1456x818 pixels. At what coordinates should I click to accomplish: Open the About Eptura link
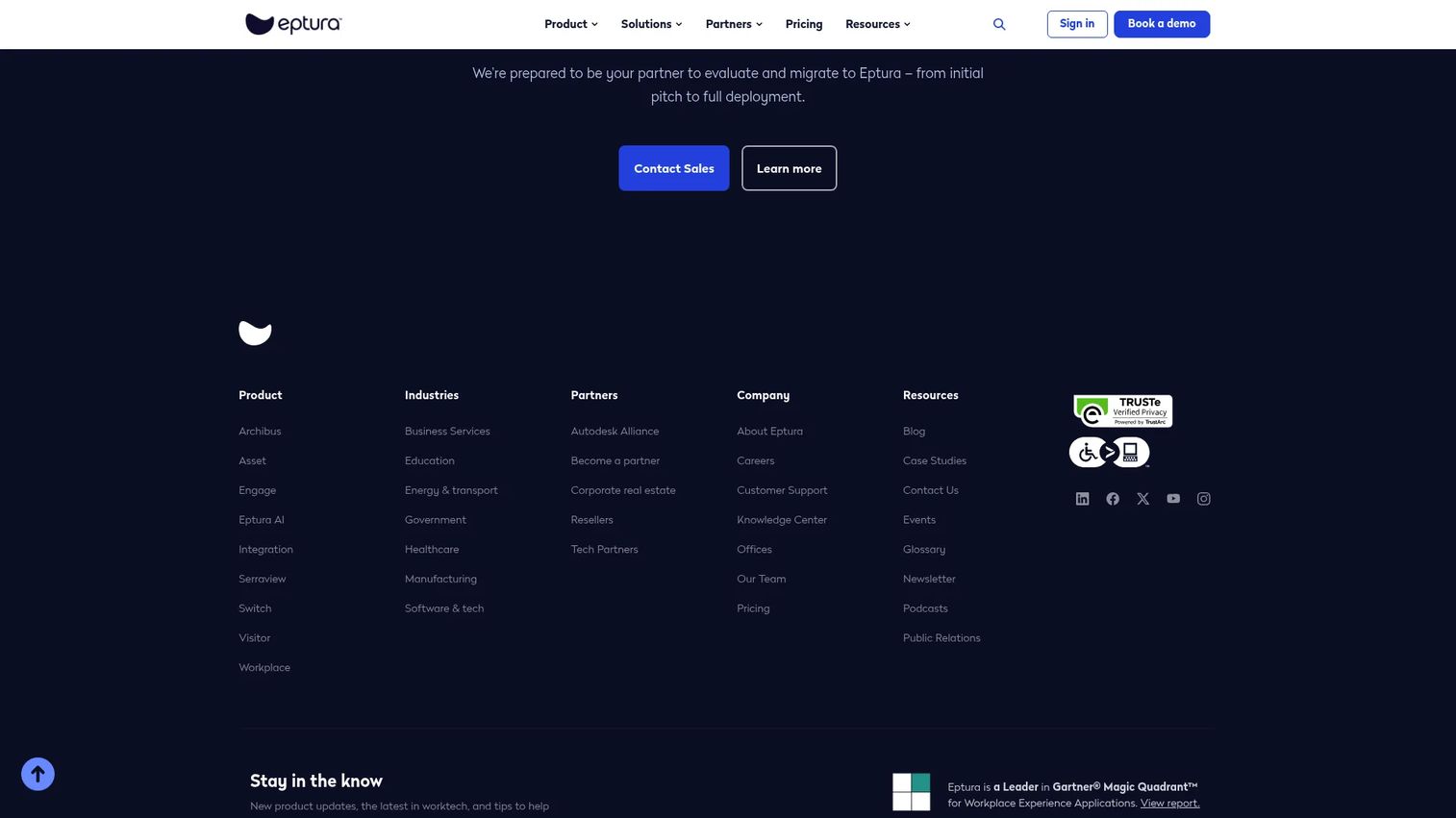point(770,432)
